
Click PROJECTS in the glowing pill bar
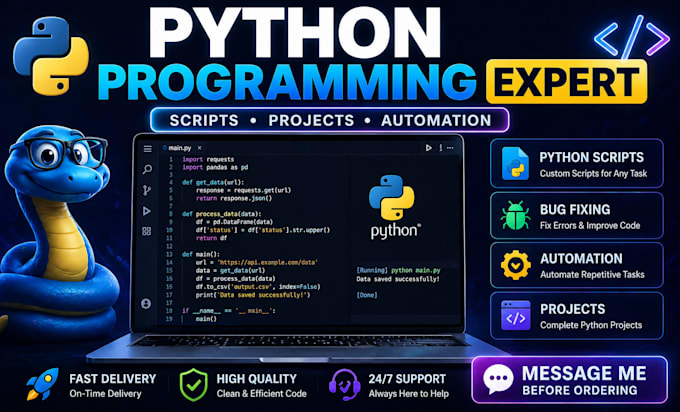coord(311,120)
